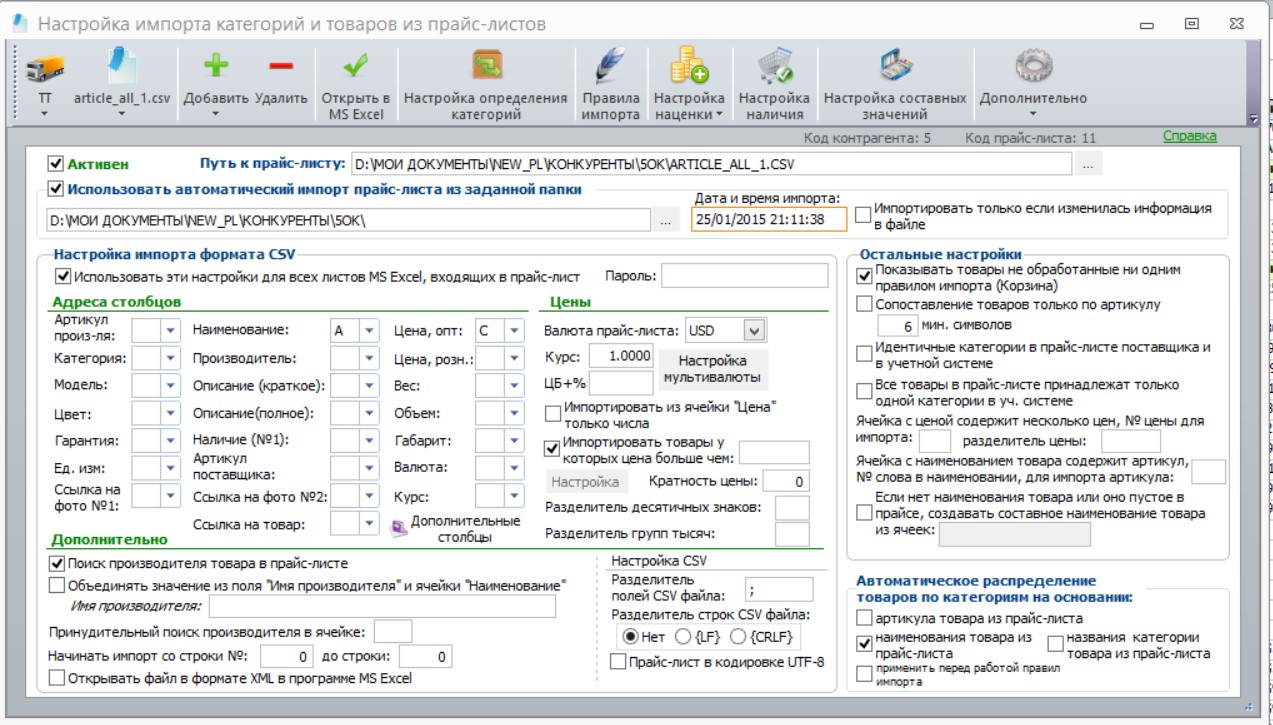Open price list in MS Excel
Image resolution: width=1273 pixels, height=725 pixels.
pos(355,67)
